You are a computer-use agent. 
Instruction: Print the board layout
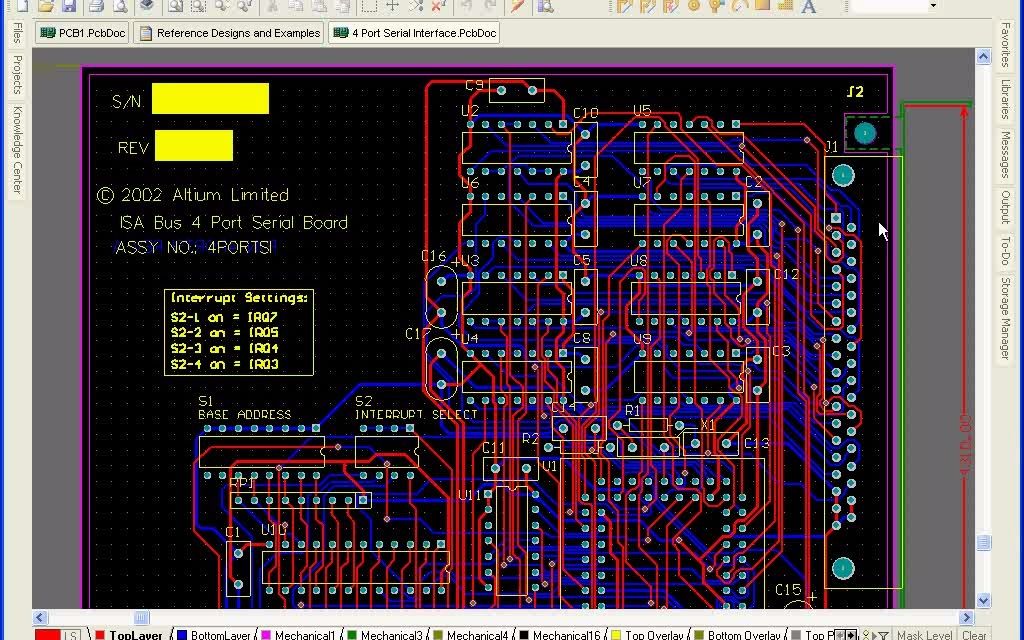[x=96, y=7]
